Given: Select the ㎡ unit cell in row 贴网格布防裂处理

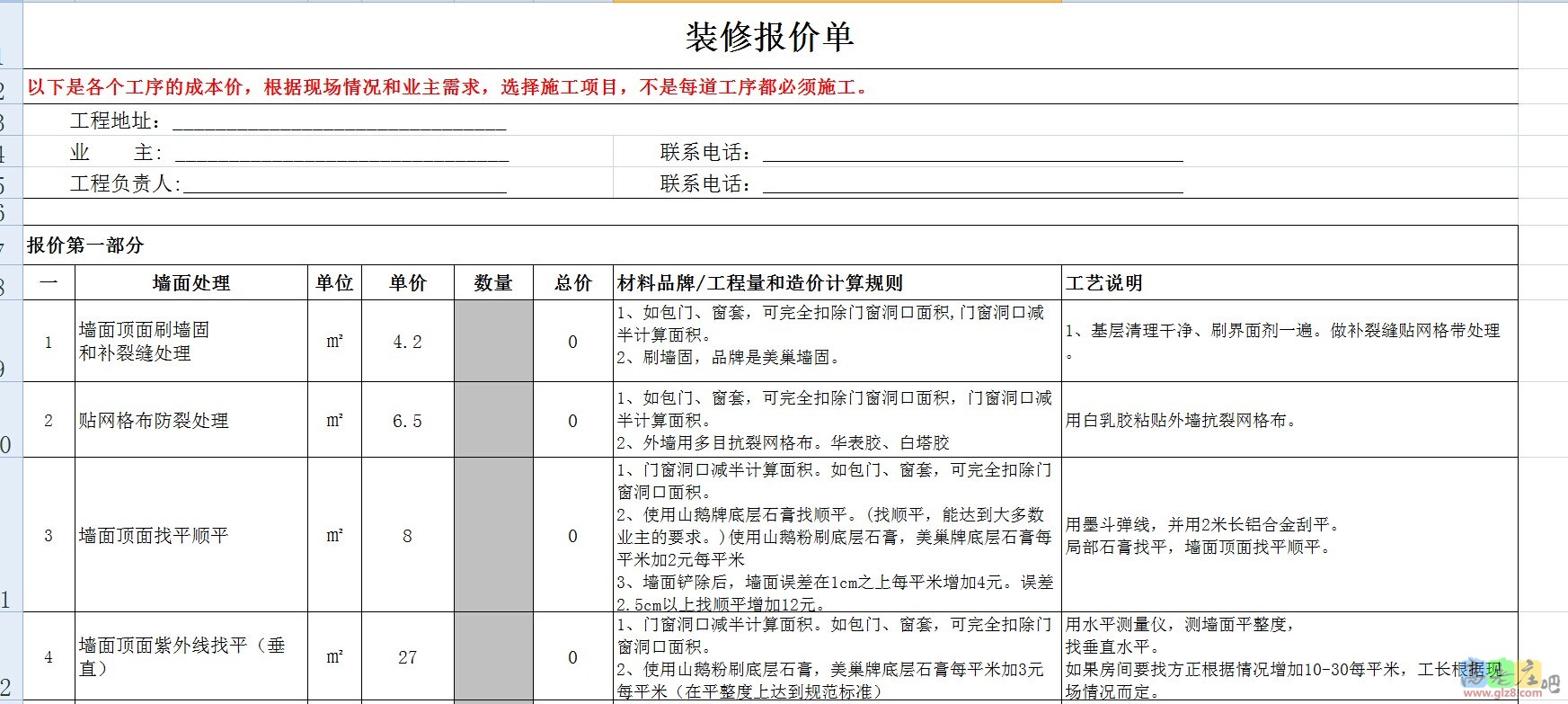Looking at the screenshot, I should click(x=334, y=420).
